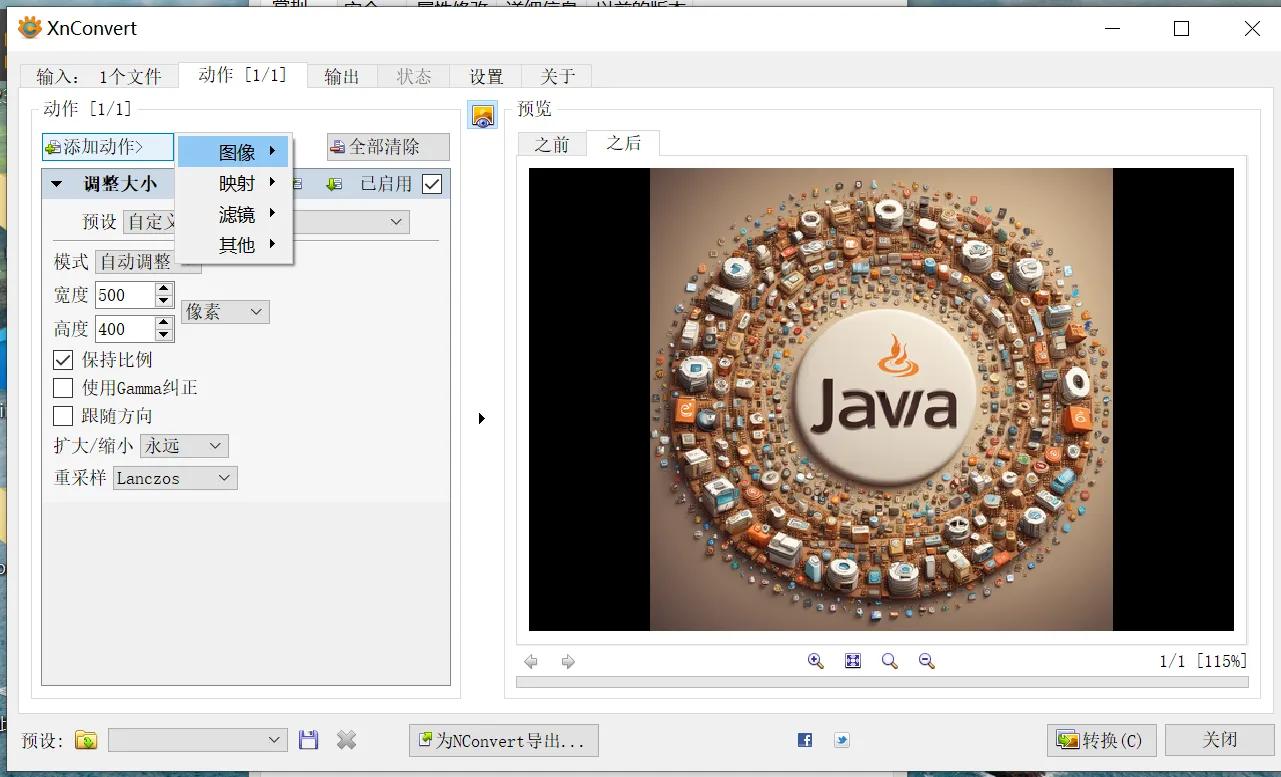Click the XnConvert app logo icon
Image resolution: width=1281 pixels, height=777 pixels.
[30, 28]
